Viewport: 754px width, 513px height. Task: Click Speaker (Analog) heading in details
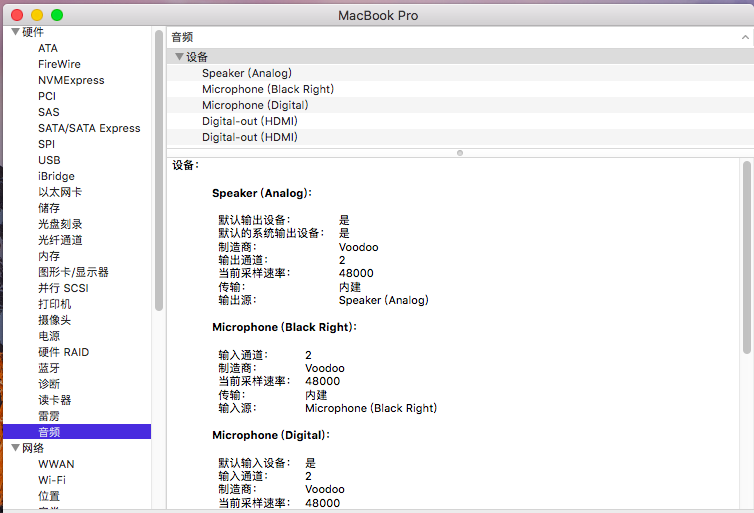pyautogui.click(x=262, y=193)
